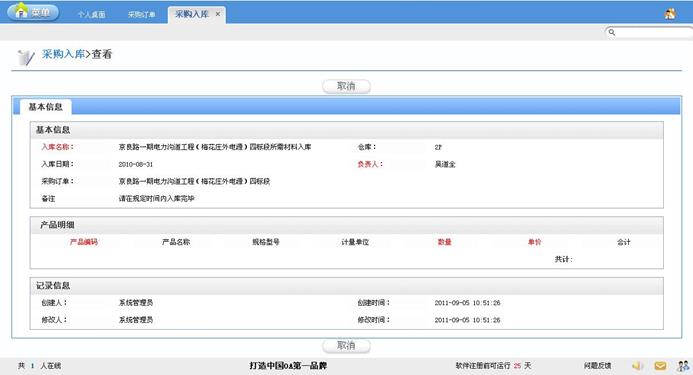This screenshot has height=375, width=693.
Task: Click the 创建时间 value 2011-09-05 10:51:26
Action: pyautogui.click(x=467, y=303)
